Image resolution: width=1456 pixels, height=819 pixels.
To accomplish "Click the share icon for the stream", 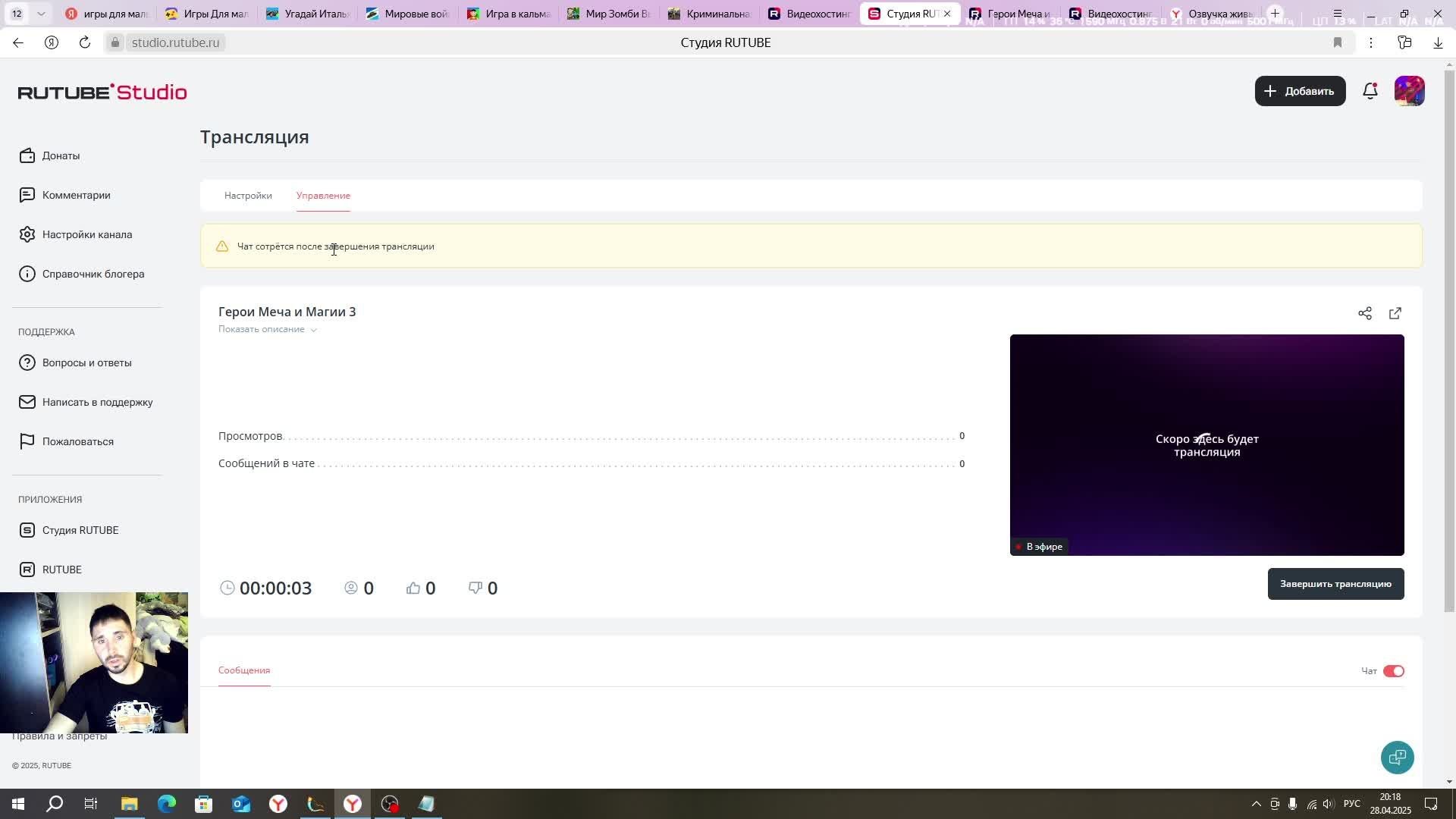I will (1365, 313).
